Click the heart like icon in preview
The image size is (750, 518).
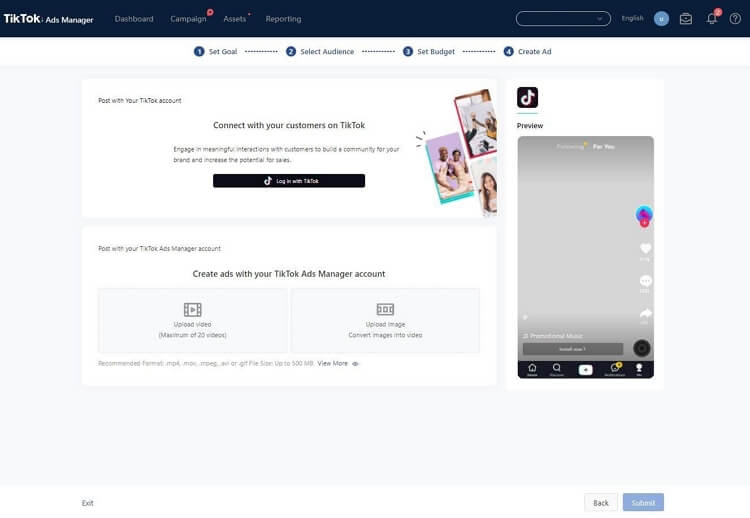pos(645,248)
